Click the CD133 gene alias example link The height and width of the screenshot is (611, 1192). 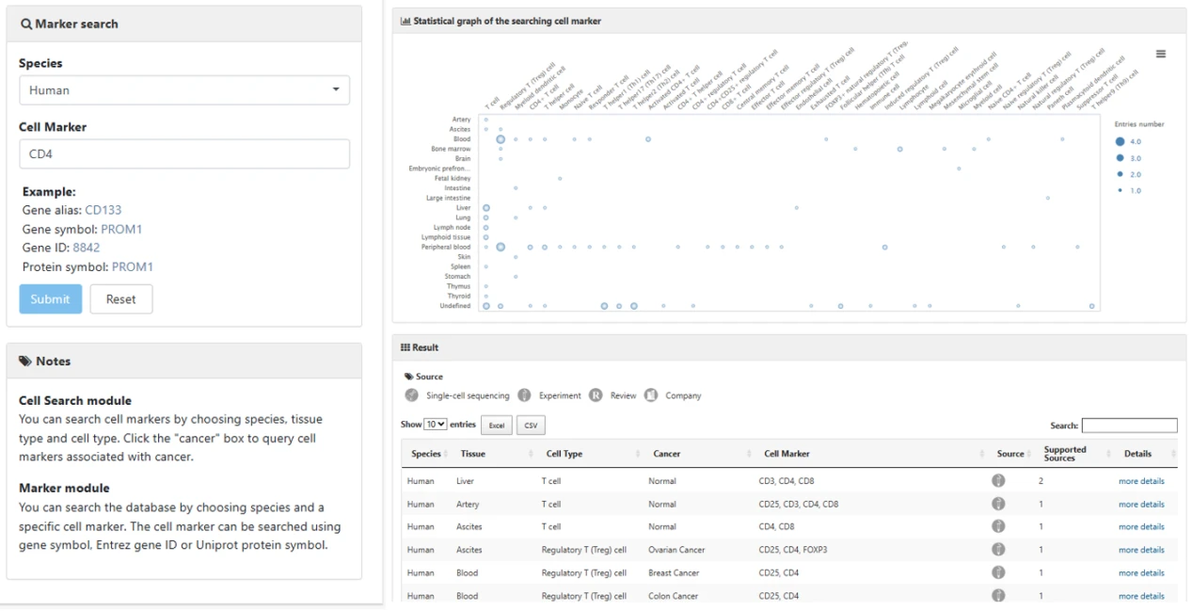pyautogui.click(x=103, y=210)
